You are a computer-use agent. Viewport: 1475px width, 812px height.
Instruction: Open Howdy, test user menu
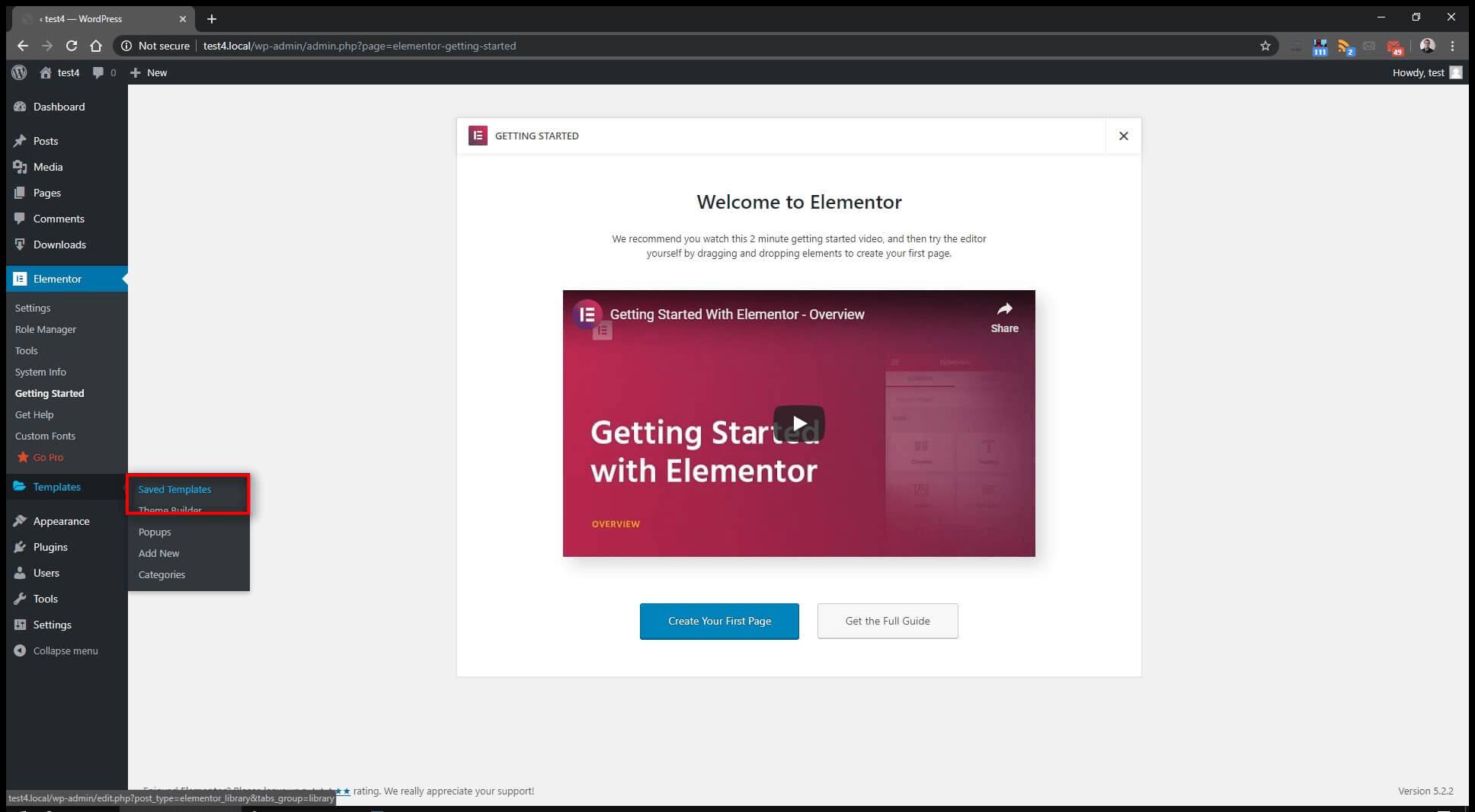coord(1427,72)
